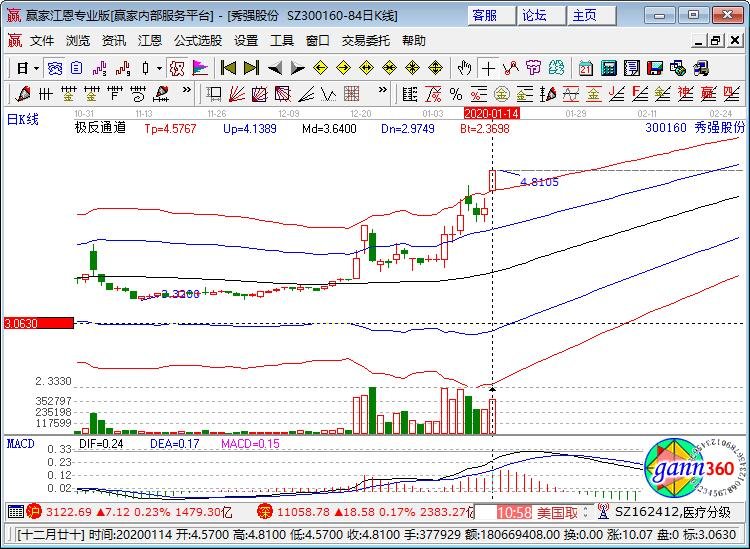Select the vertical grid lines tool
The width and height of the screenshot is (750, 549).
[x=45, y=94]
